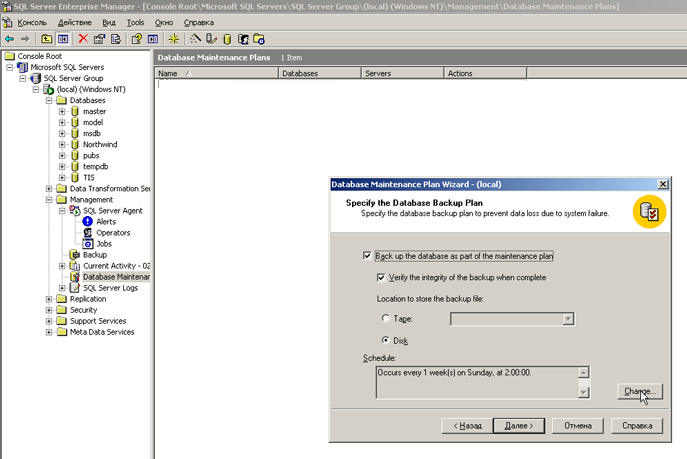Collapse the SQL Server Group node
This screenshot has width=687, height=459.
pyautogui.click(x=23, y=78)
